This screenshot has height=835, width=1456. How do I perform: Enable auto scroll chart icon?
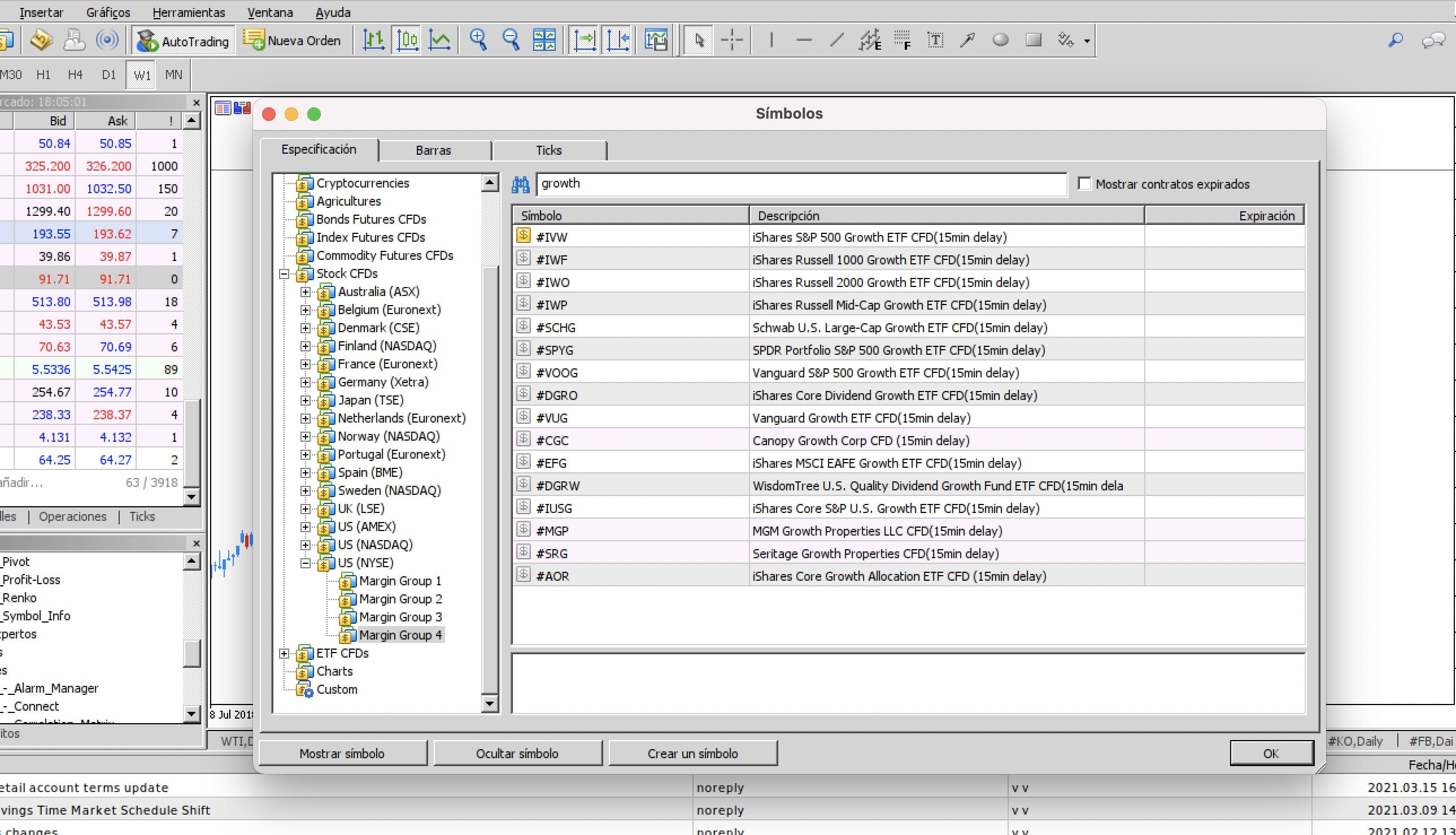[585, 40]
